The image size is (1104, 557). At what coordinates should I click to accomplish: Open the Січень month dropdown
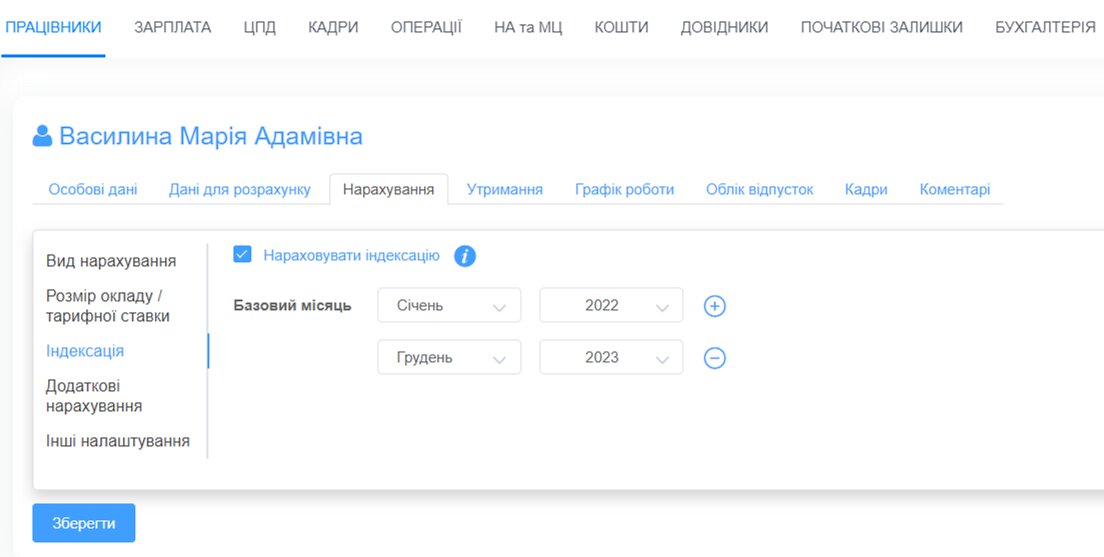tap(449, 305)
